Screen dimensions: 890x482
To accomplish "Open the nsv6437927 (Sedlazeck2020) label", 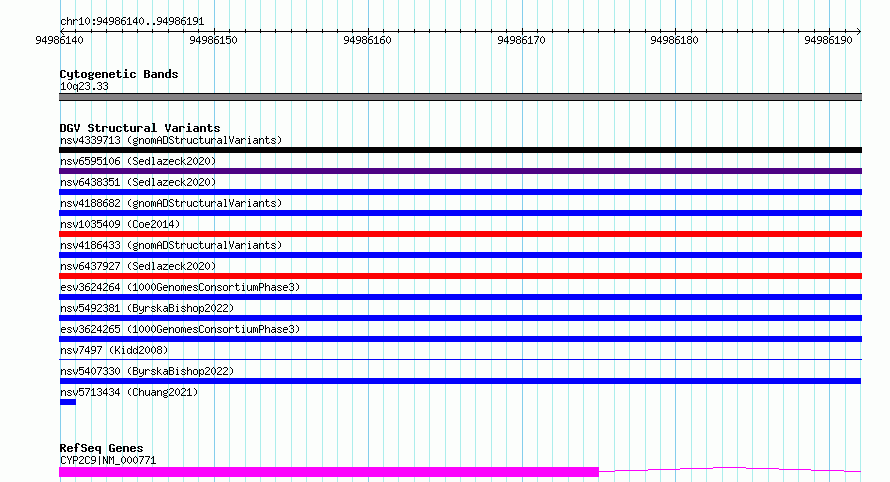I will click(x=138, y=266).
